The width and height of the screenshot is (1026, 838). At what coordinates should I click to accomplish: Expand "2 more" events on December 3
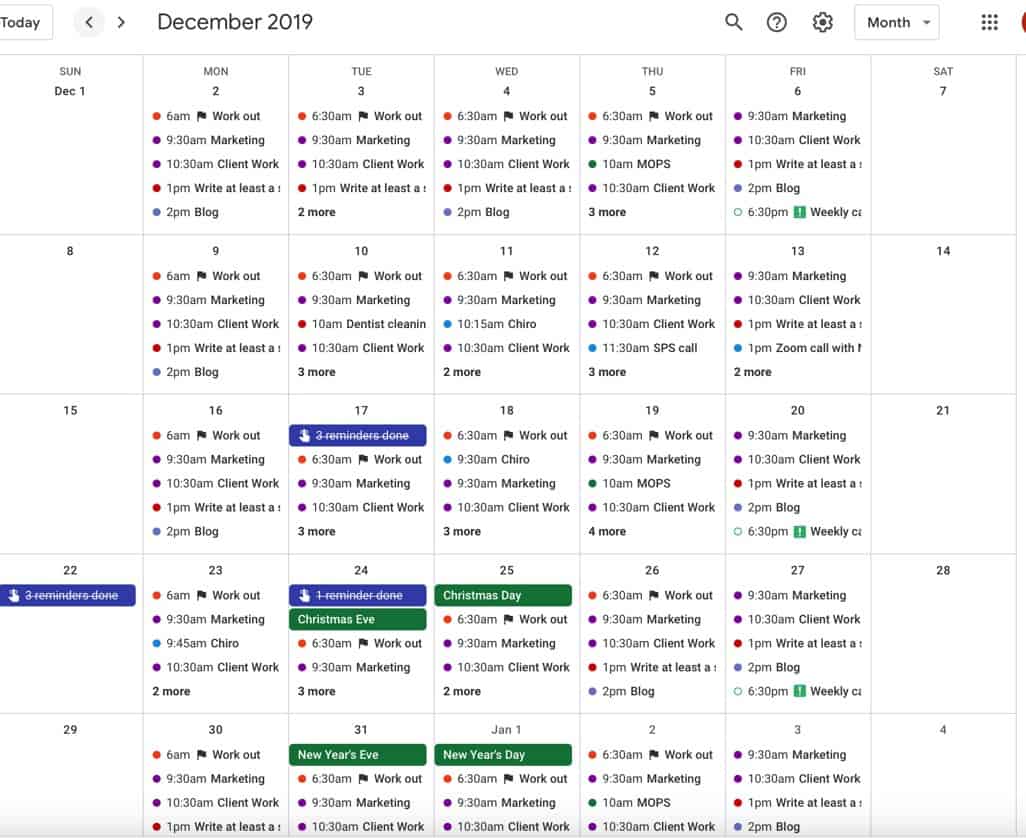[x=317, y=212]
